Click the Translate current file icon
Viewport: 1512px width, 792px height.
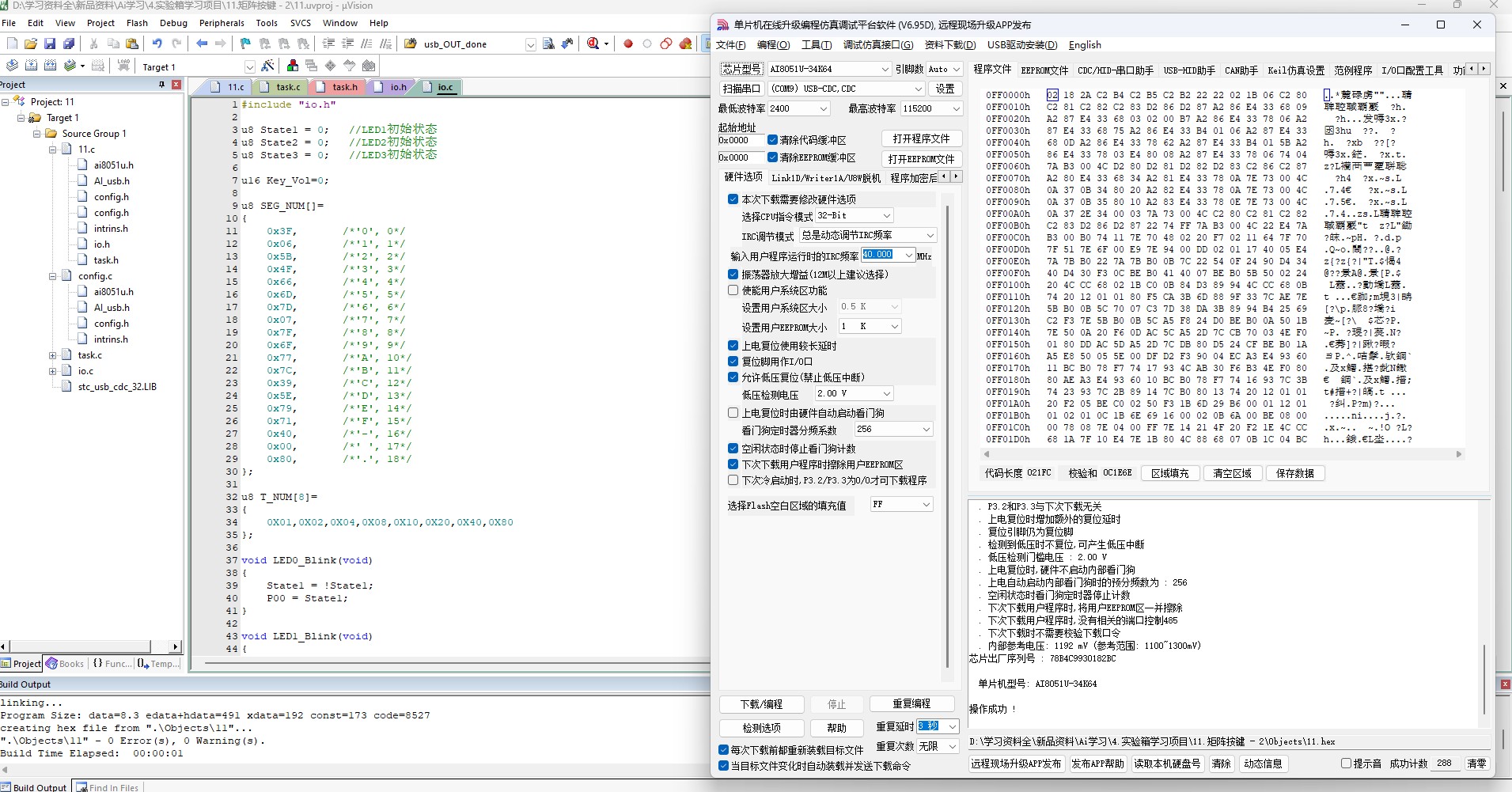[12, 66]
